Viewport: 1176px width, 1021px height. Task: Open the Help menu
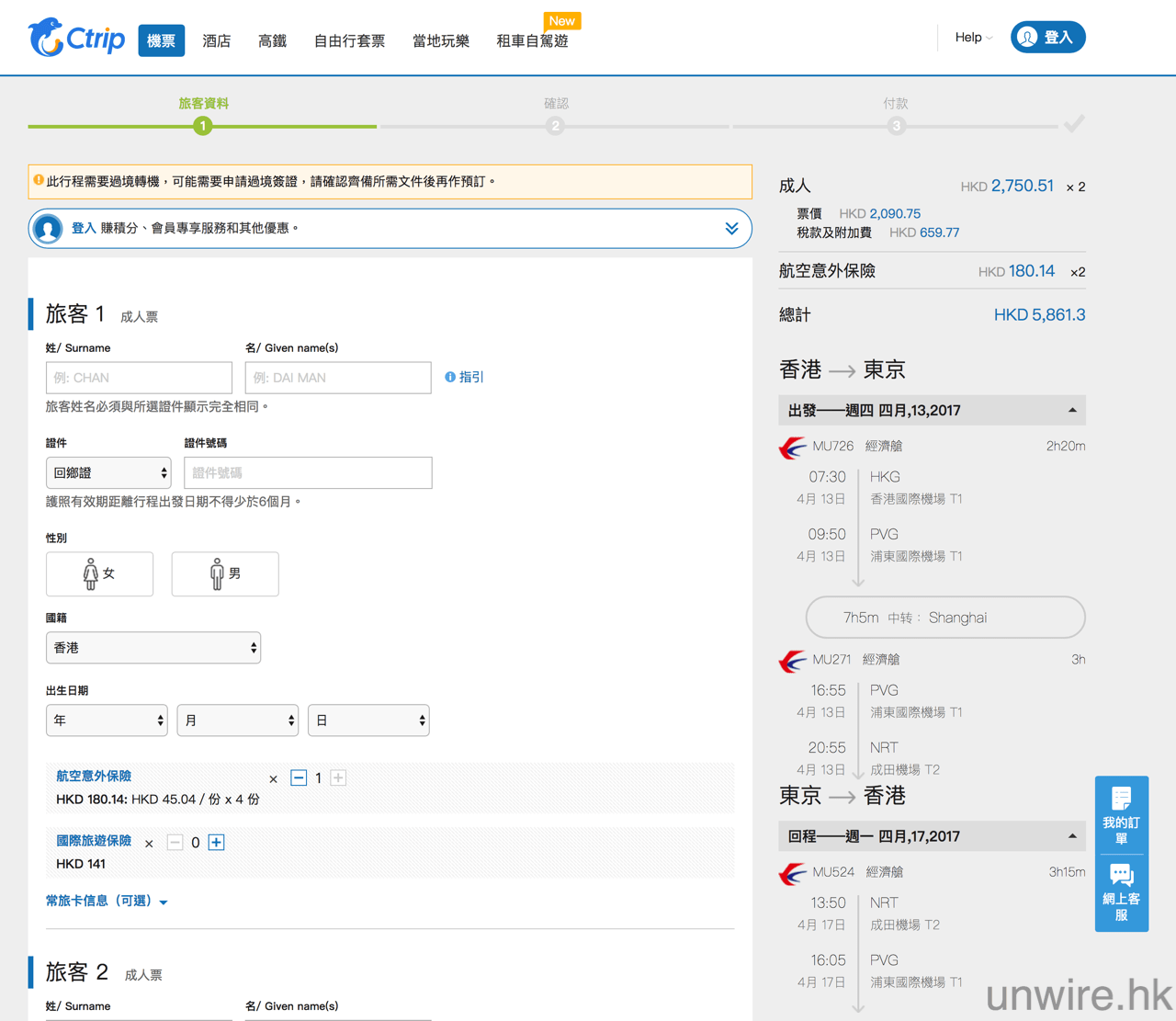pyautogui.click(x=973, y=38)
